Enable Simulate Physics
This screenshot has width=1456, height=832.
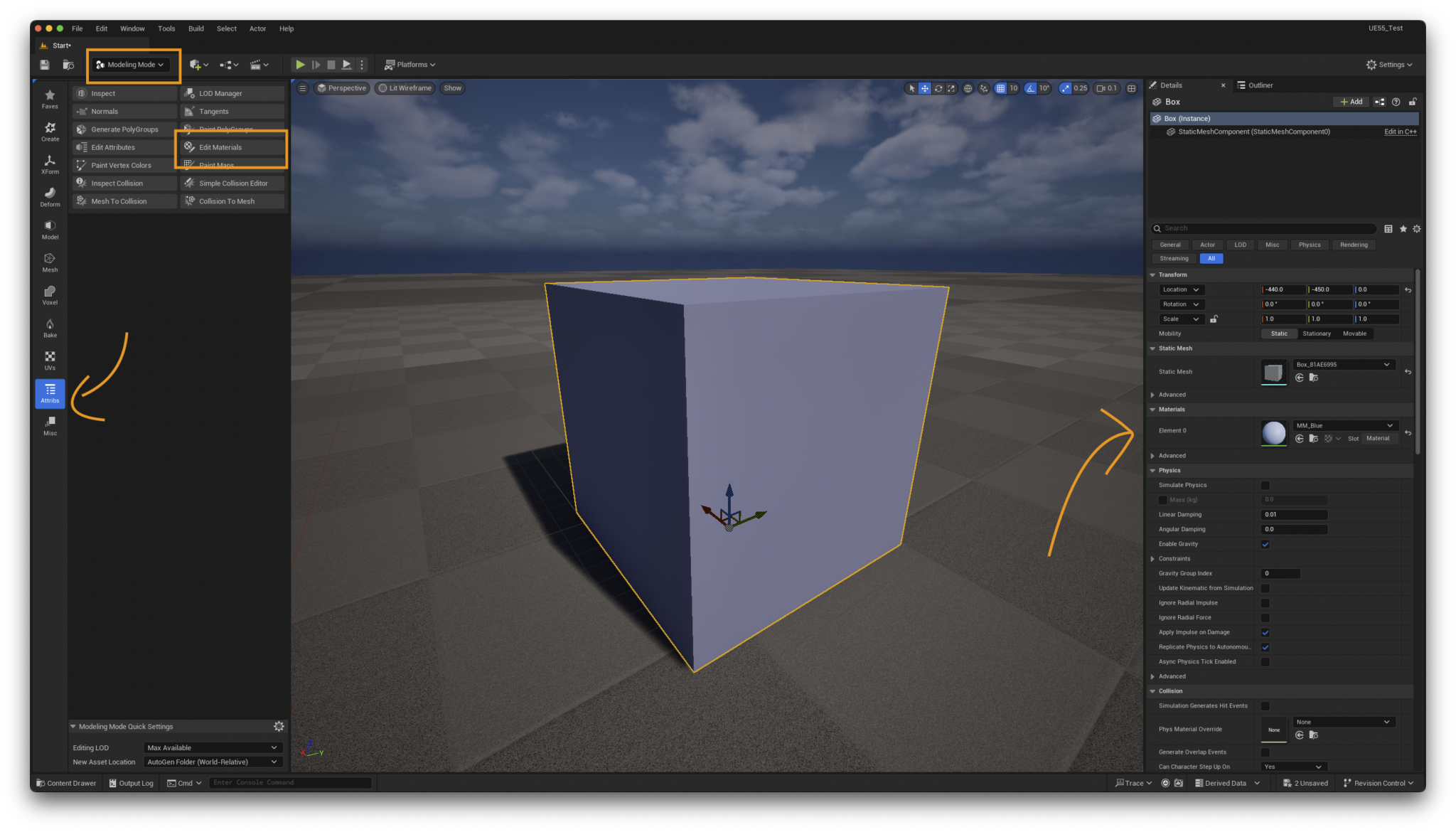point(1265,485)
